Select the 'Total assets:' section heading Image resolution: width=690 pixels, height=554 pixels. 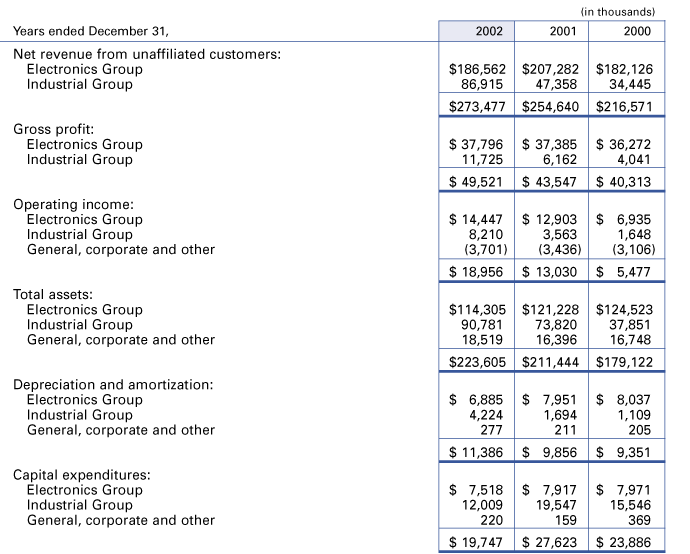(x=55, y=294)
